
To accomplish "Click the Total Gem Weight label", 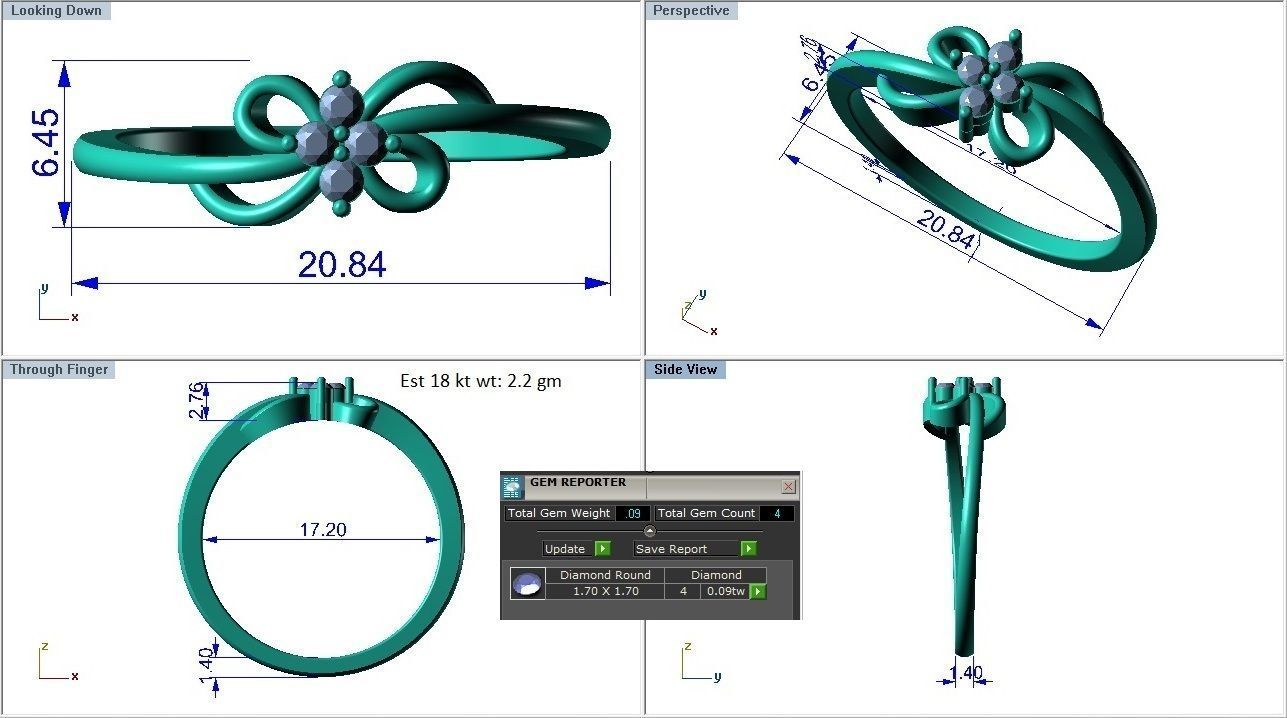I will coord(559,513).
